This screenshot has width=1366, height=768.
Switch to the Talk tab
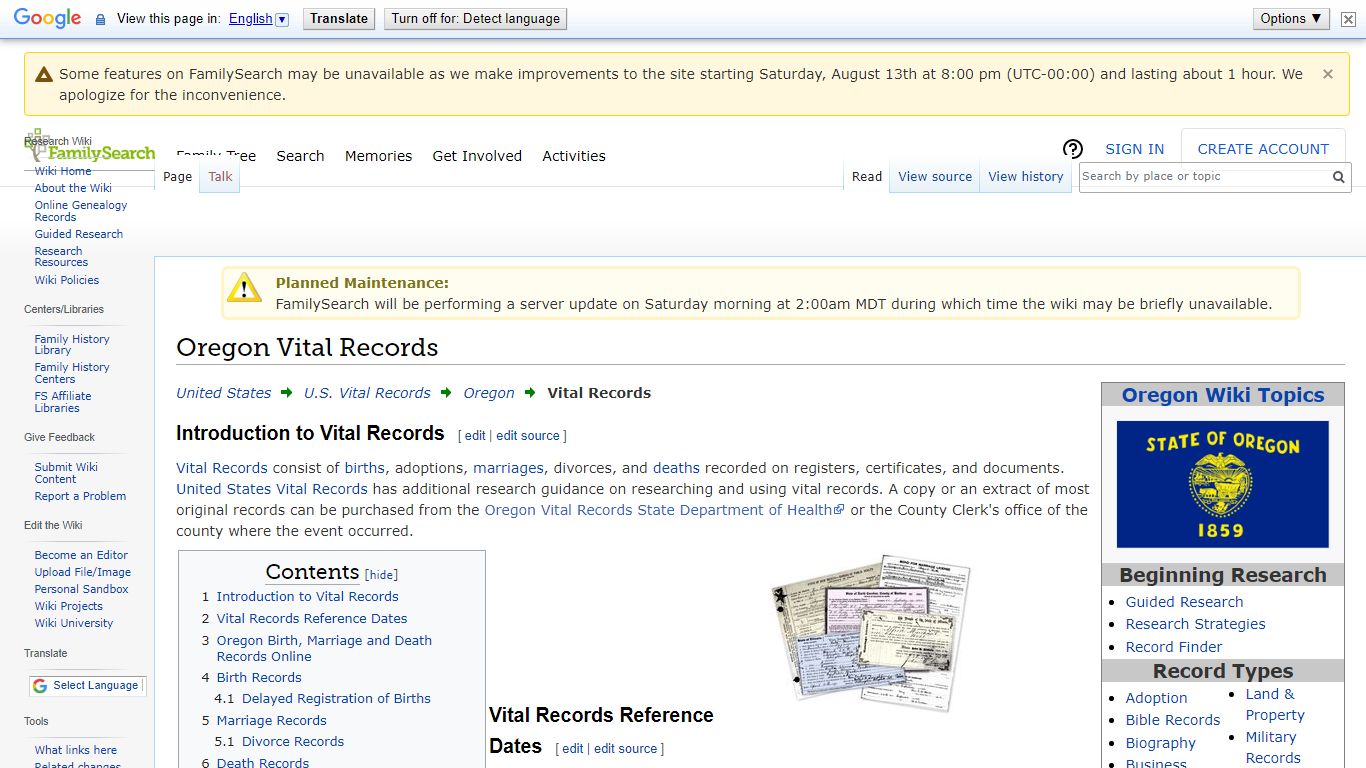(220, 176)
